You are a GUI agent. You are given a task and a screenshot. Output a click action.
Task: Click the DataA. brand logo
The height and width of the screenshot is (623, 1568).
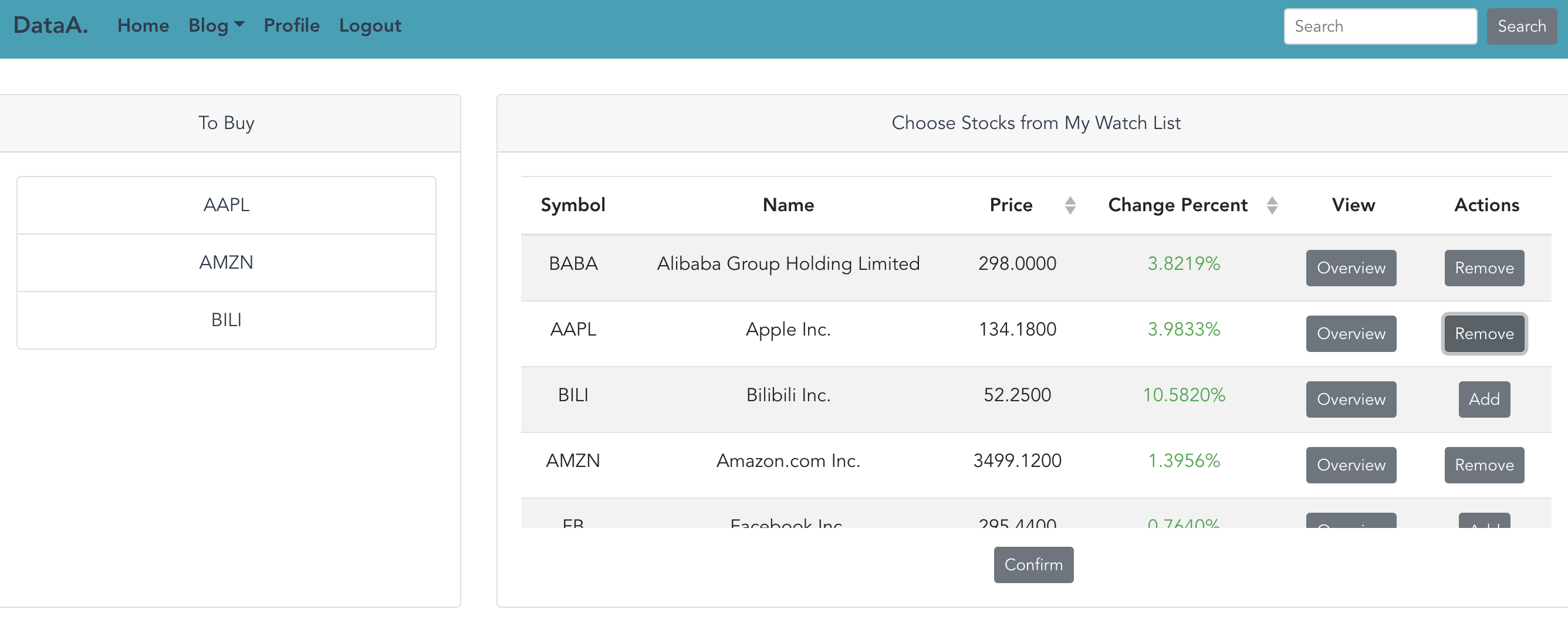point(50,26)
